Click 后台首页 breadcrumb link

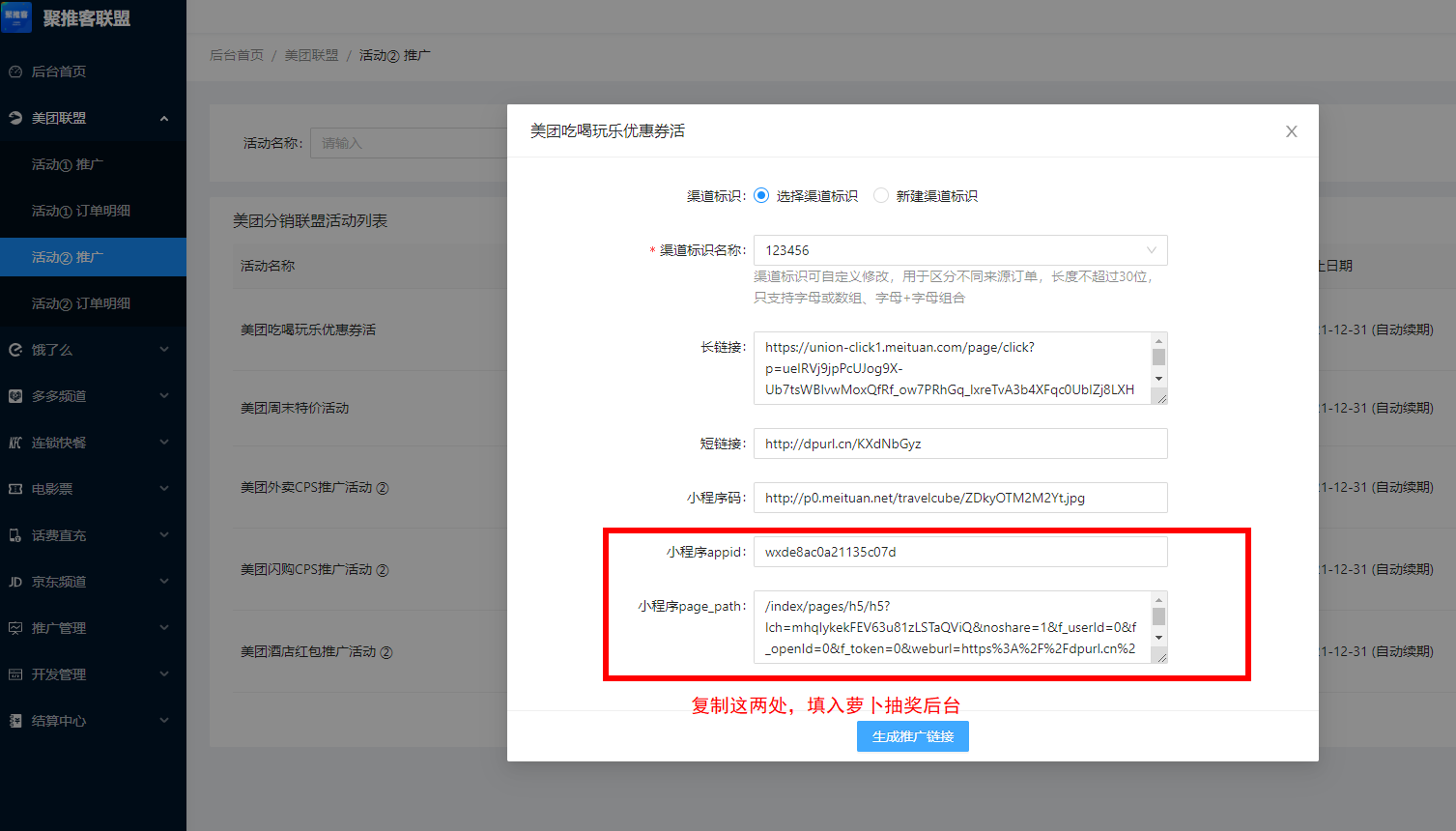click(x=237, y=55)
